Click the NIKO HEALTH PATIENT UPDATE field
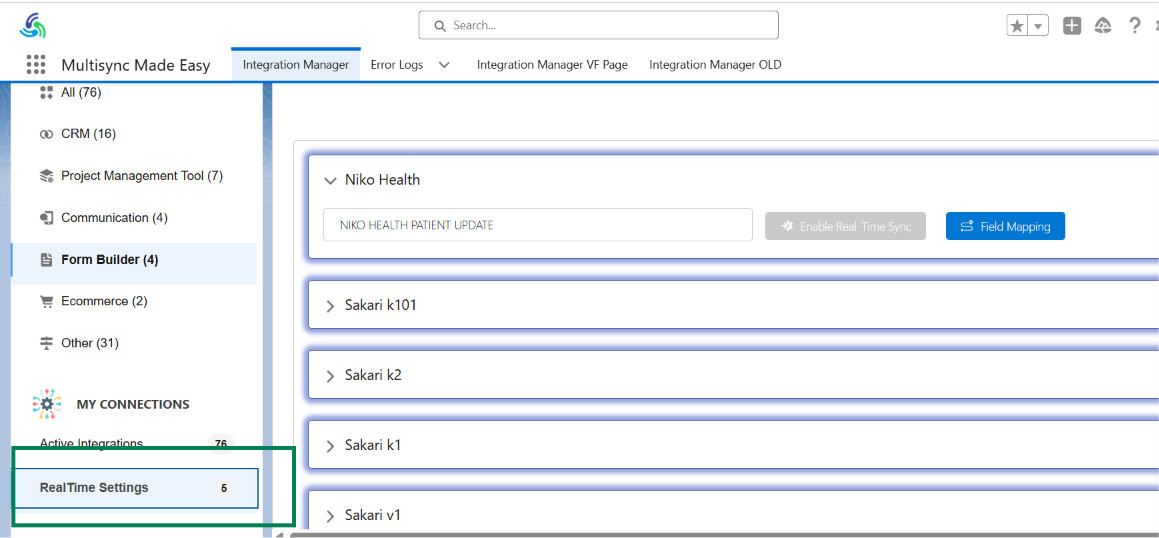The width and height of the screenshot is (1159, 538). [537, 225]
